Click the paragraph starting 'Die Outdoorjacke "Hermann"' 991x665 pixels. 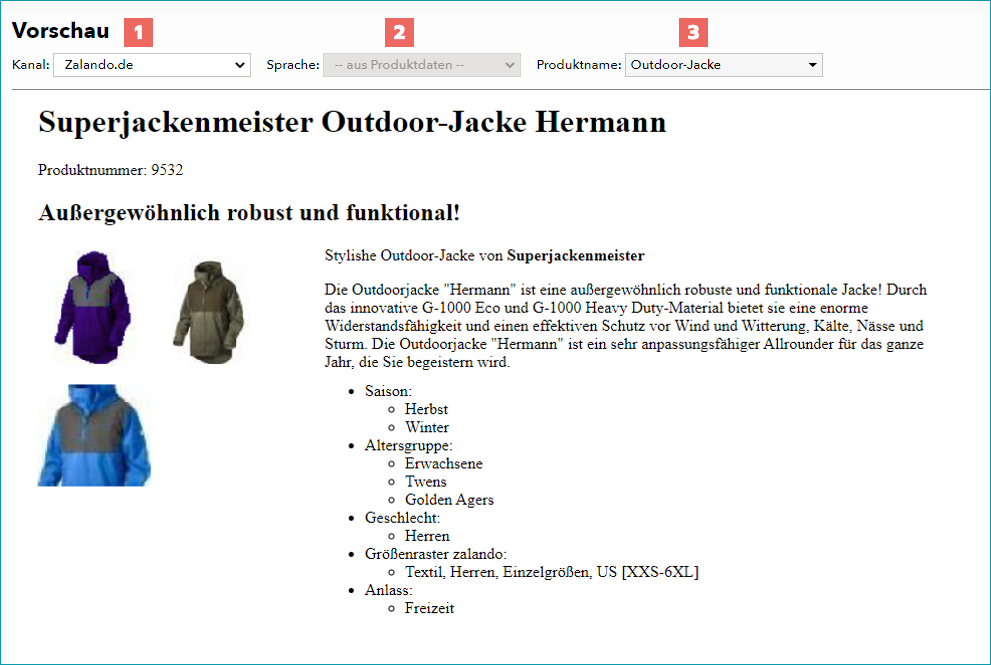(626, 326)
